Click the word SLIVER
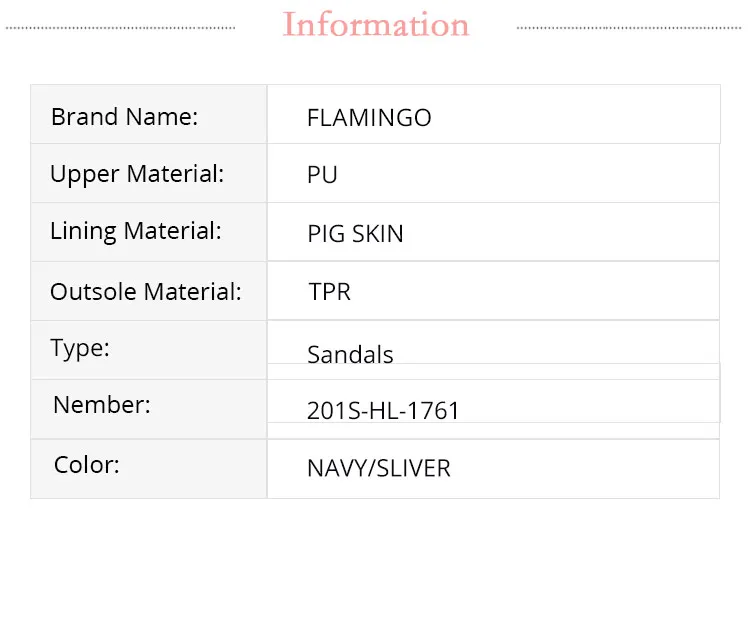This screenshot has width=750, height=624. coord(413,468)
